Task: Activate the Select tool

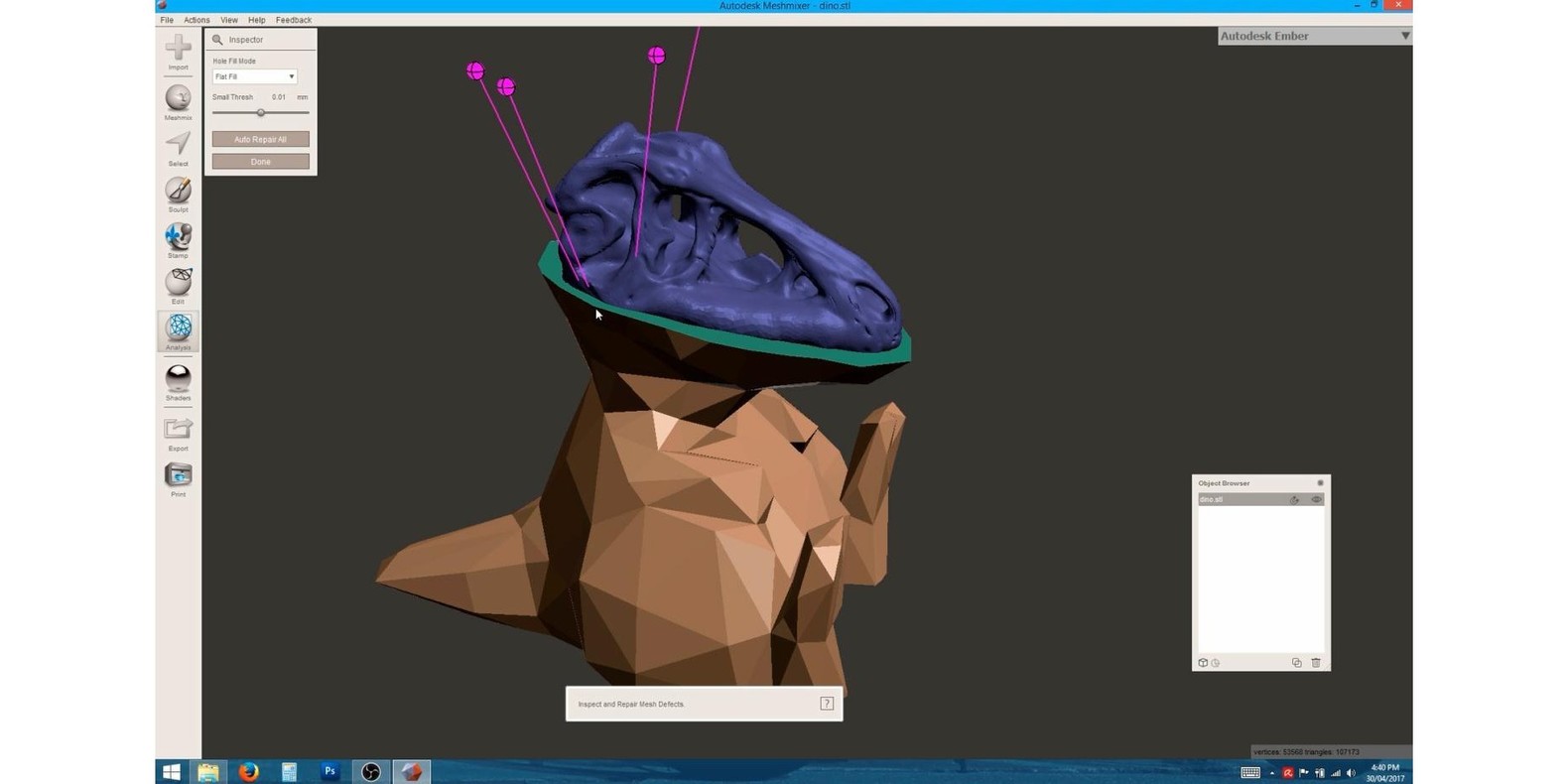Action: pyautogui.click(x=179, y=144)
